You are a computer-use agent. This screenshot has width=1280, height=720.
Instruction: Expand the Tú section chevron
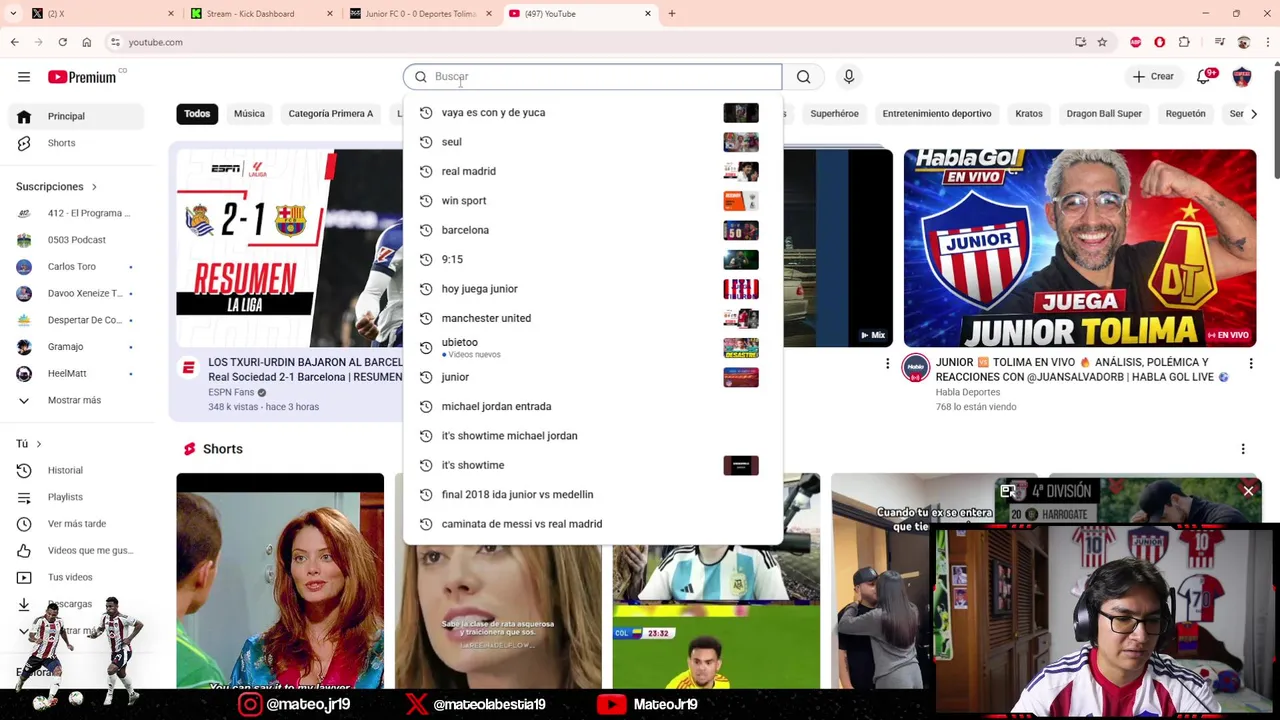click(x=39, y=444)
